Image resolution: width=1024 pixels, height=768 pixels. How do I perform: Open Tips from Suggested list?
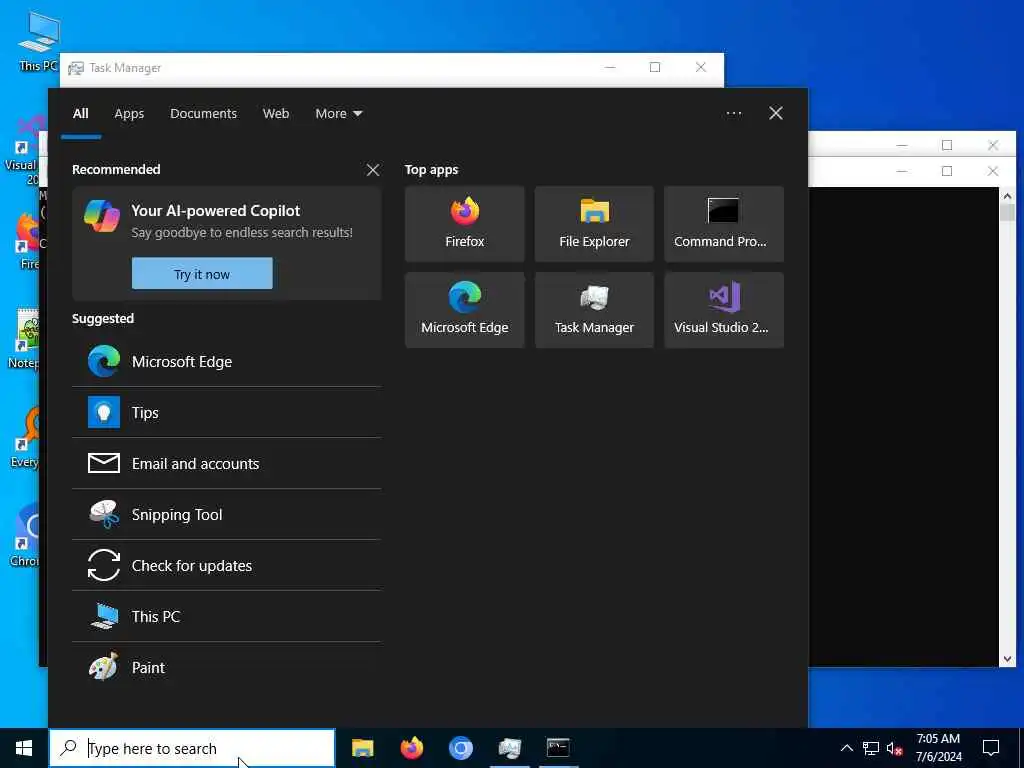(x=227, y=412)
